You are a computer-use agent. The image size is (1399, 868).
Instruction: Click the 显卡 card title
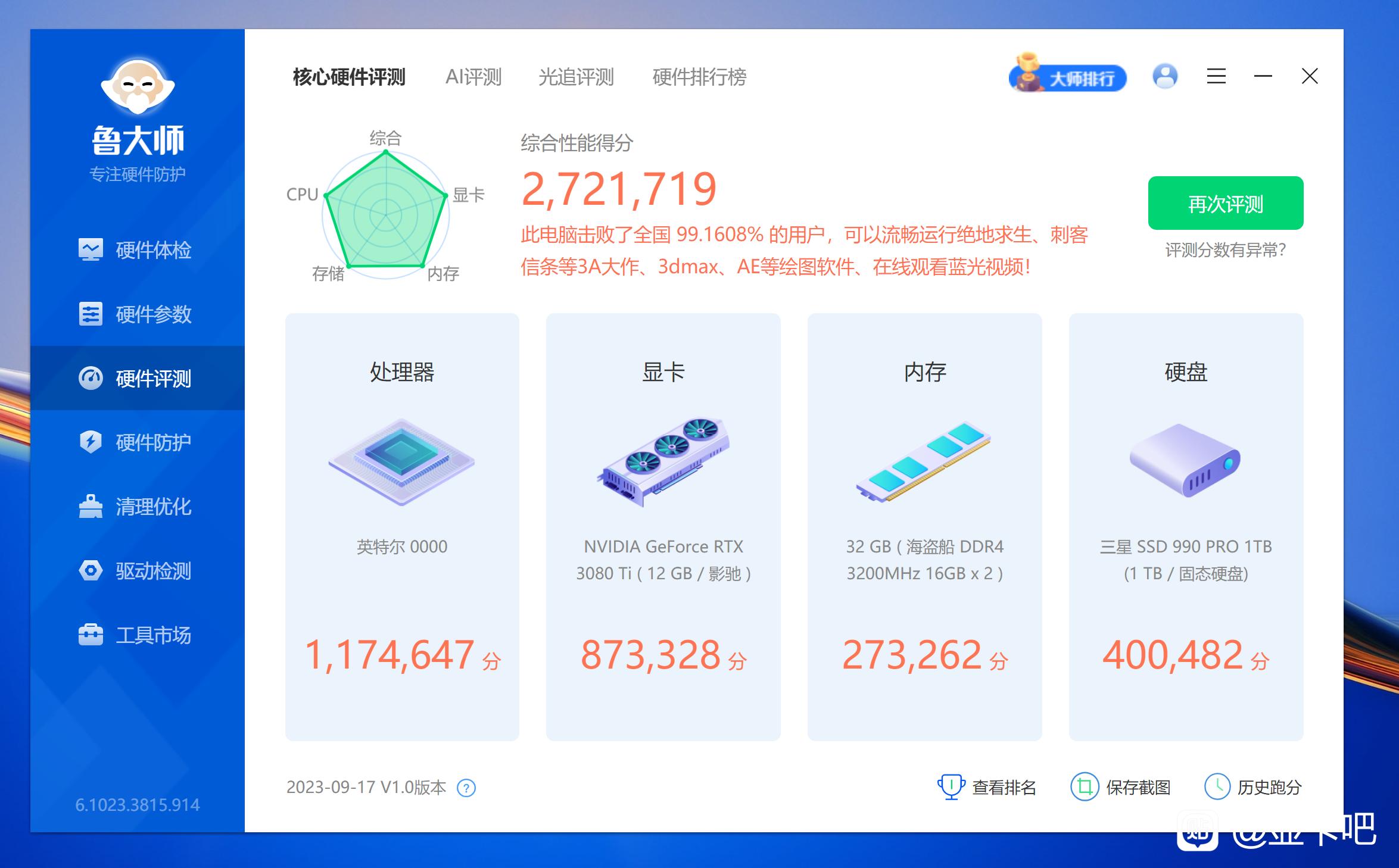(663, 372)
